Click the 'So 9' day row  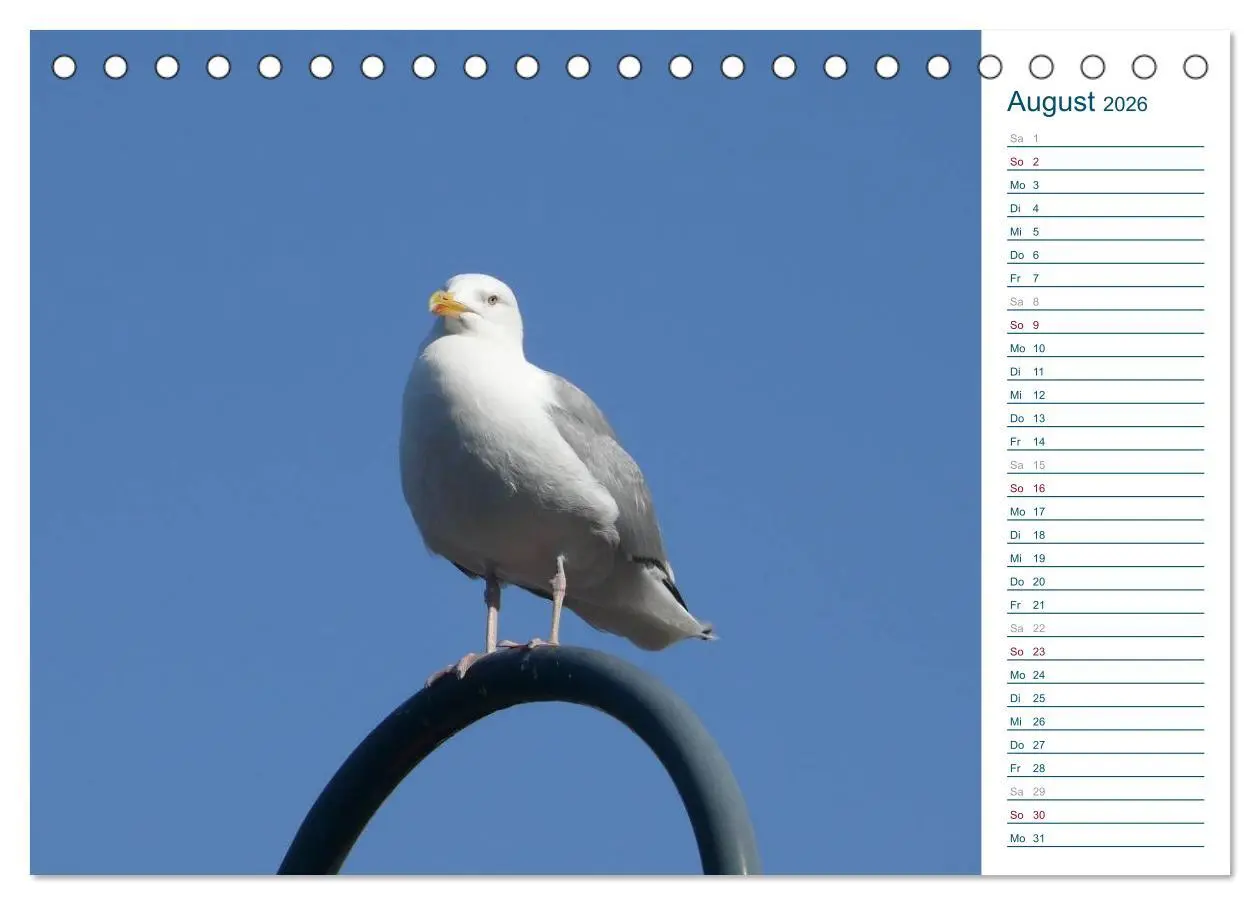[1105, 325]
